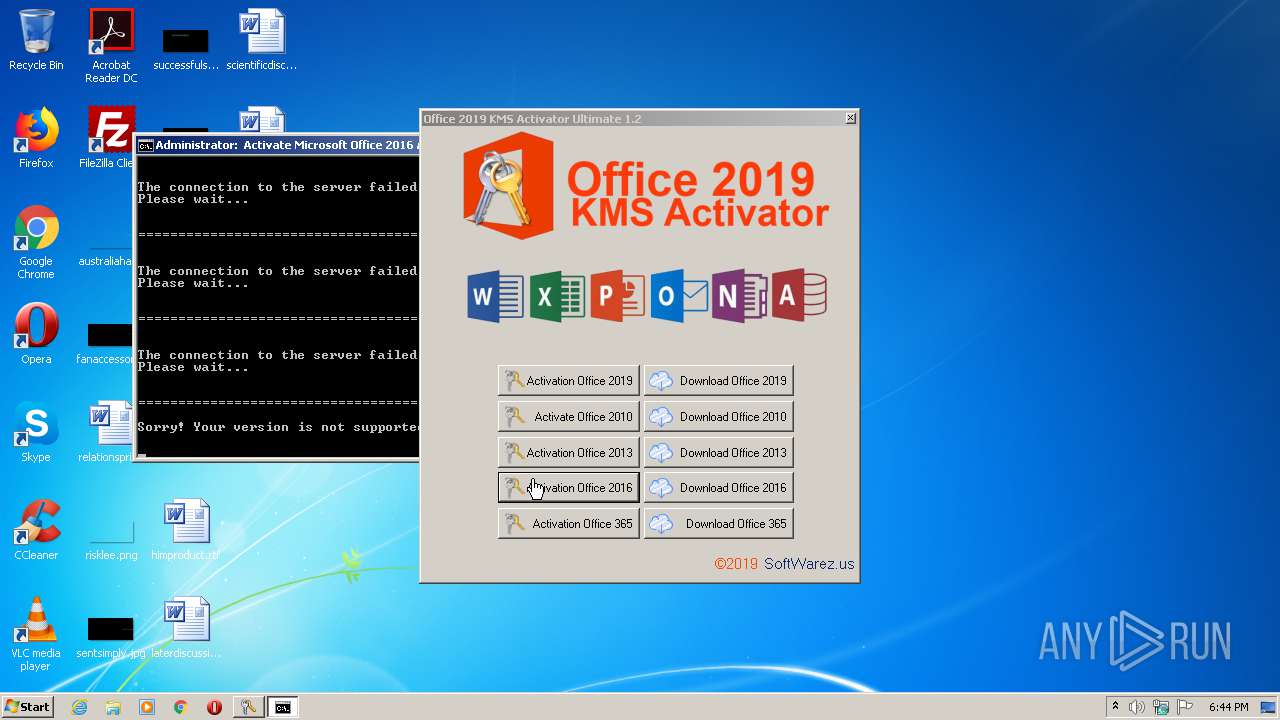Select Firefox desktop shortcut
This screenshot has width=1280, height=720.
36,138
